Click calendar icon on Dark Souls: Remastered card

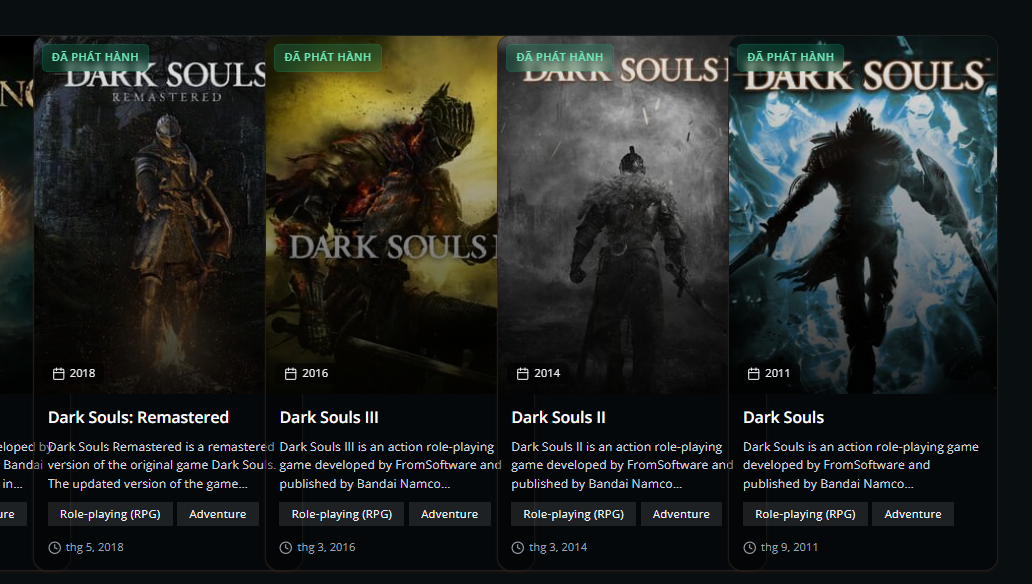click(59, 374)
